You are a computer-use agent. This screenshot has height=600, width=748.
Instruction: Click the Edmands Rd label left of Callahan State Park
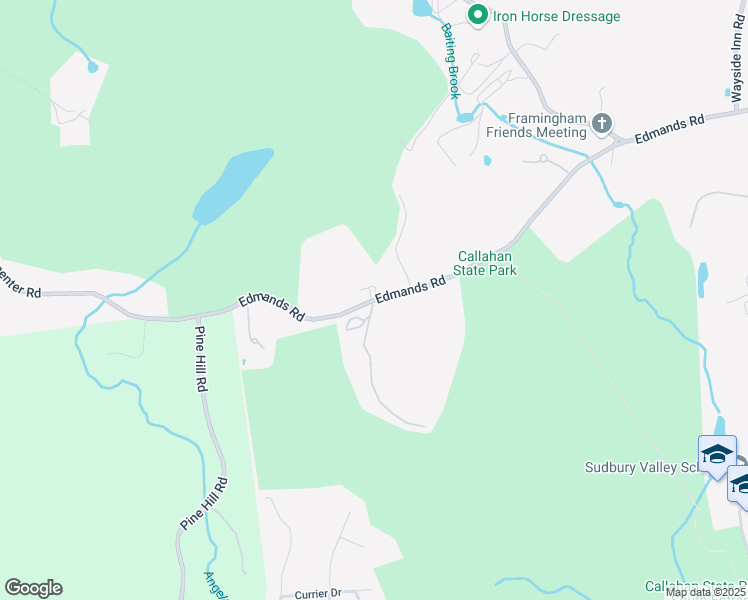tap(410, 289)
